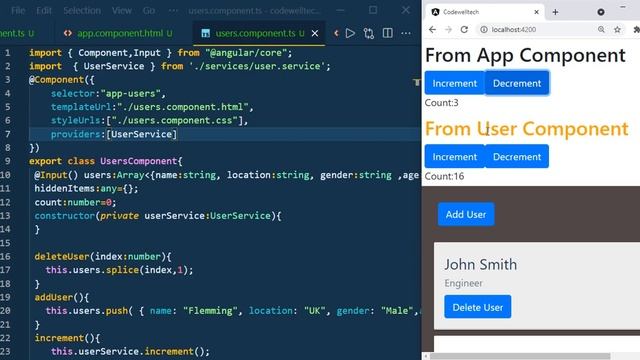The image size is (640, 360).
Task: Click the hiddenItems:any={} line
Action: coord(86,189)
